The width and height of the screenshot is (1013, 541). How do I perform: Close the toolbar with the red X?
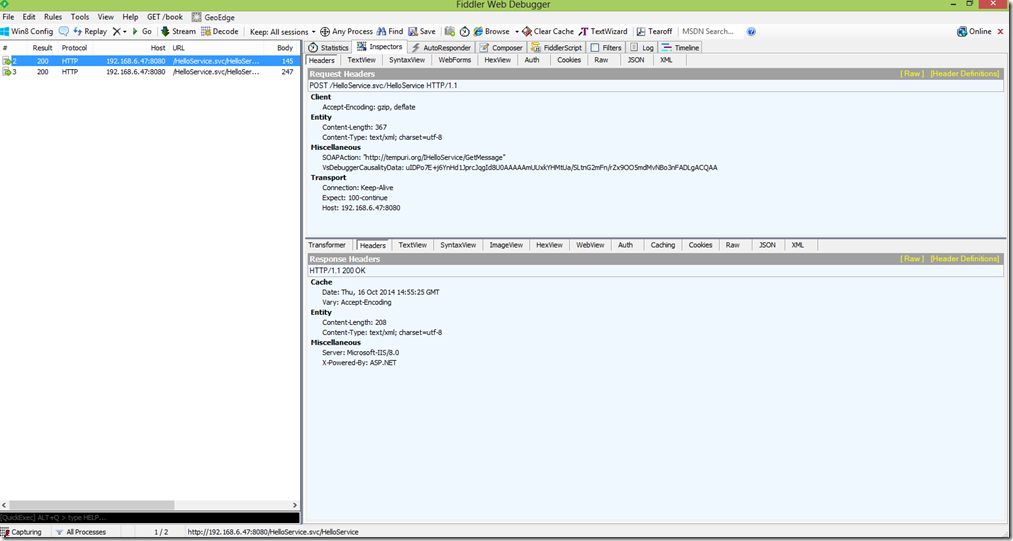[1001, 31]
